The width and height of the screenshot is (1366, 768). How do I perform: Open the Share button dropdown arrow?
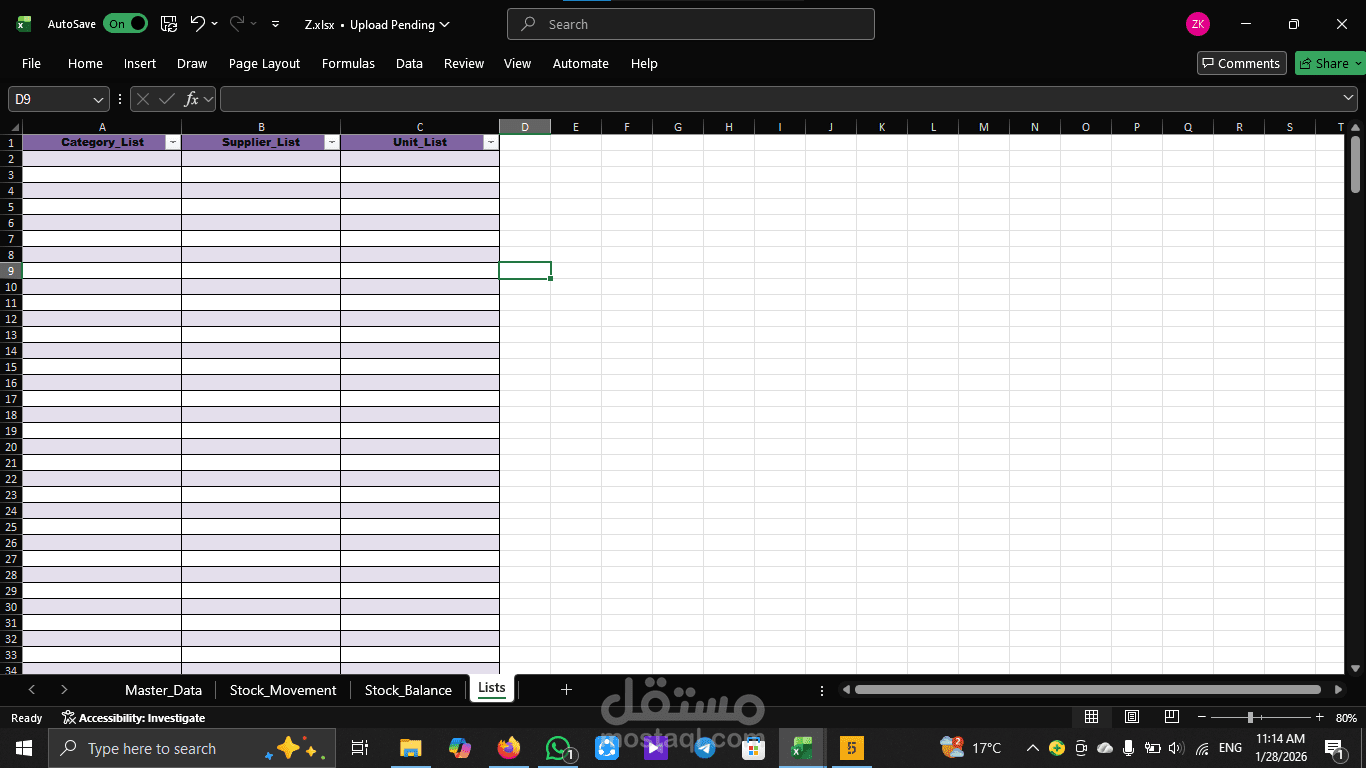pos(1358,63)
